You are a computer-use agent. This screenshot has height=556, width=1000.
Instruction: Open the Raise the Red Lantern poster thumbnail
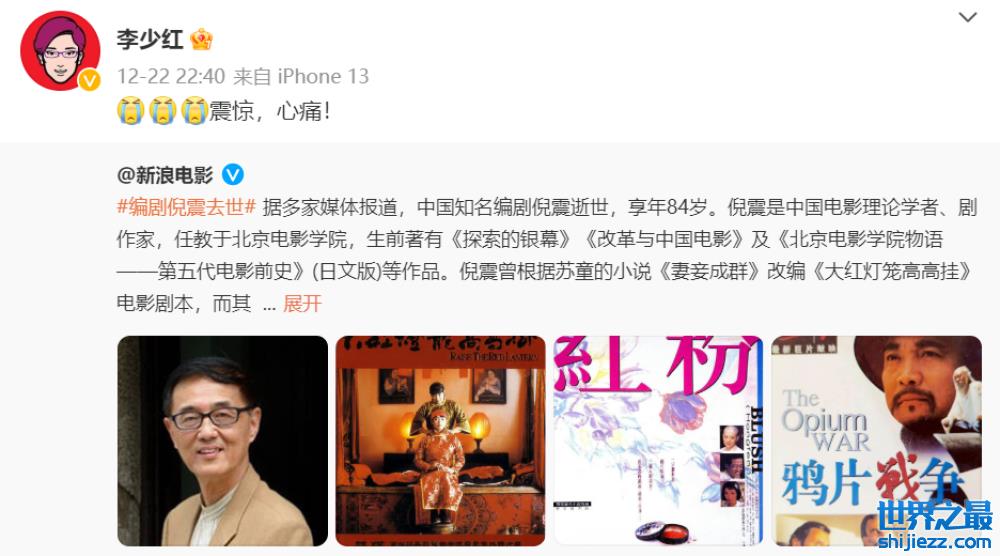click(x=441, y=441)
